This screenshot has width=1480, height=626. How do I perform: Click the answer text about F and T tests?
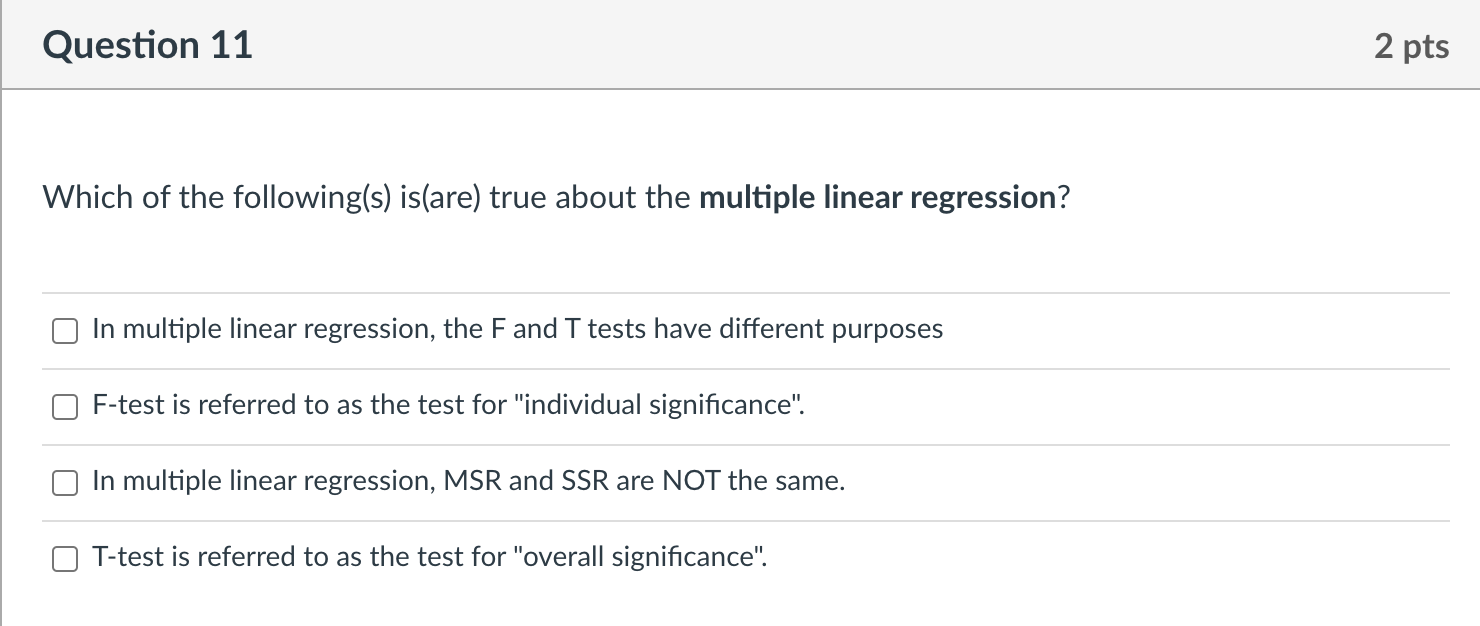517,330
